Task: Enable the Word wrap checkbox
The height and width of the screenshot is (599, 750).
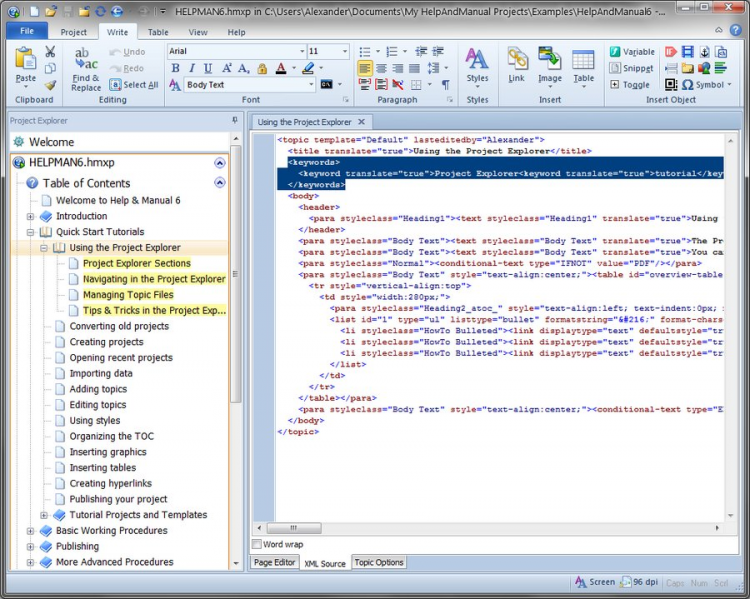Action: (x=257, y=544)
